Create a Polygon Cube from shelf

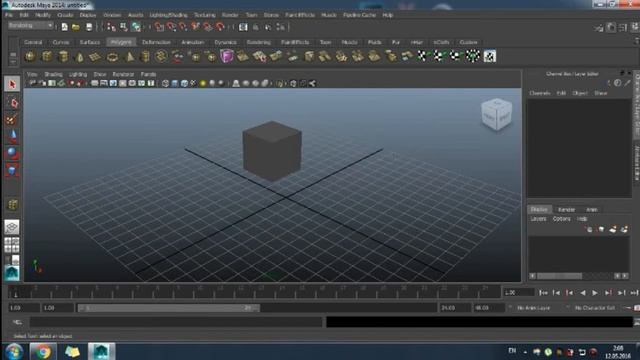click(47, 56)
